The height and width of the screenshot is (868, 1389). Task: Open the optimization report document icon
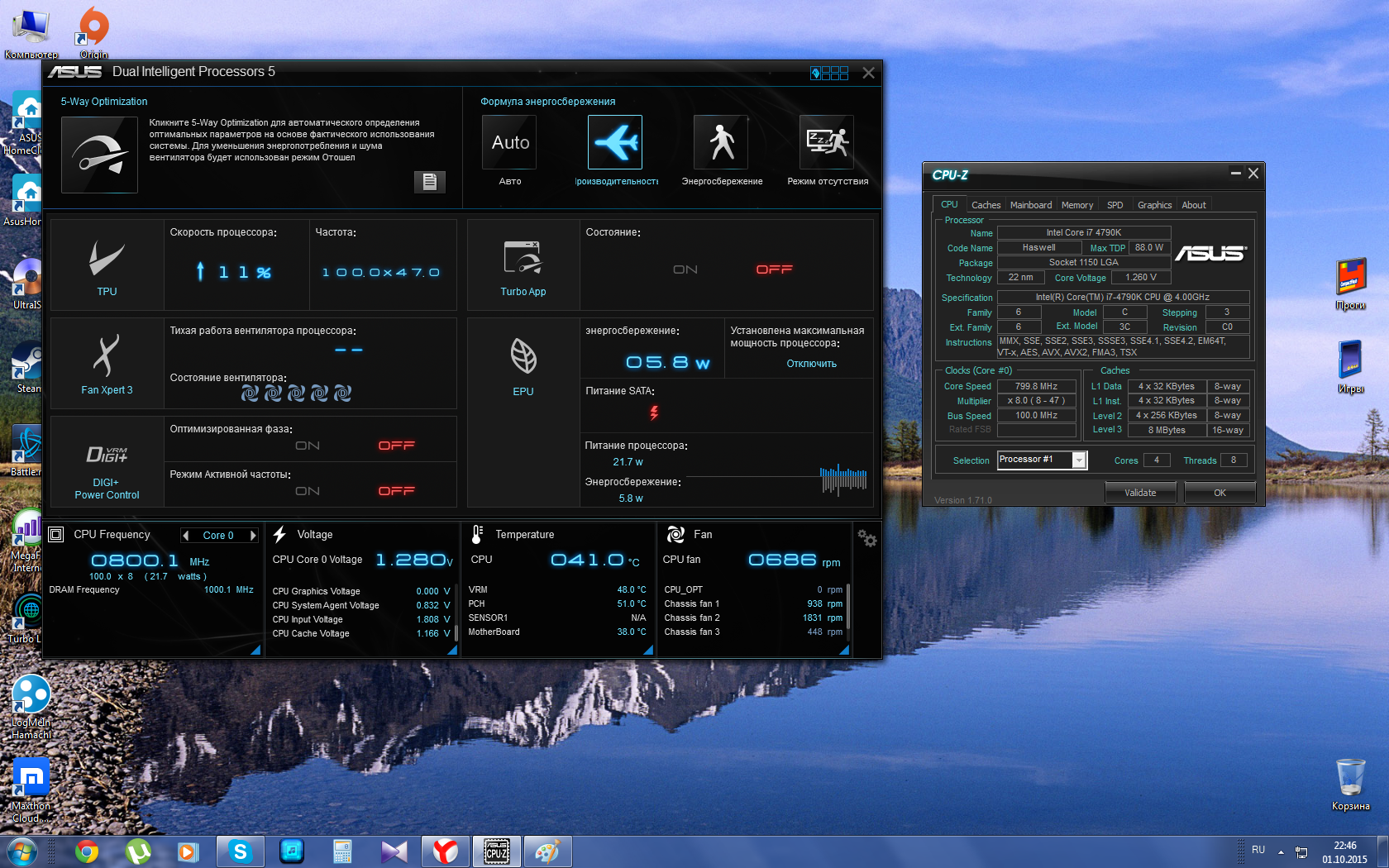[429, 182]
